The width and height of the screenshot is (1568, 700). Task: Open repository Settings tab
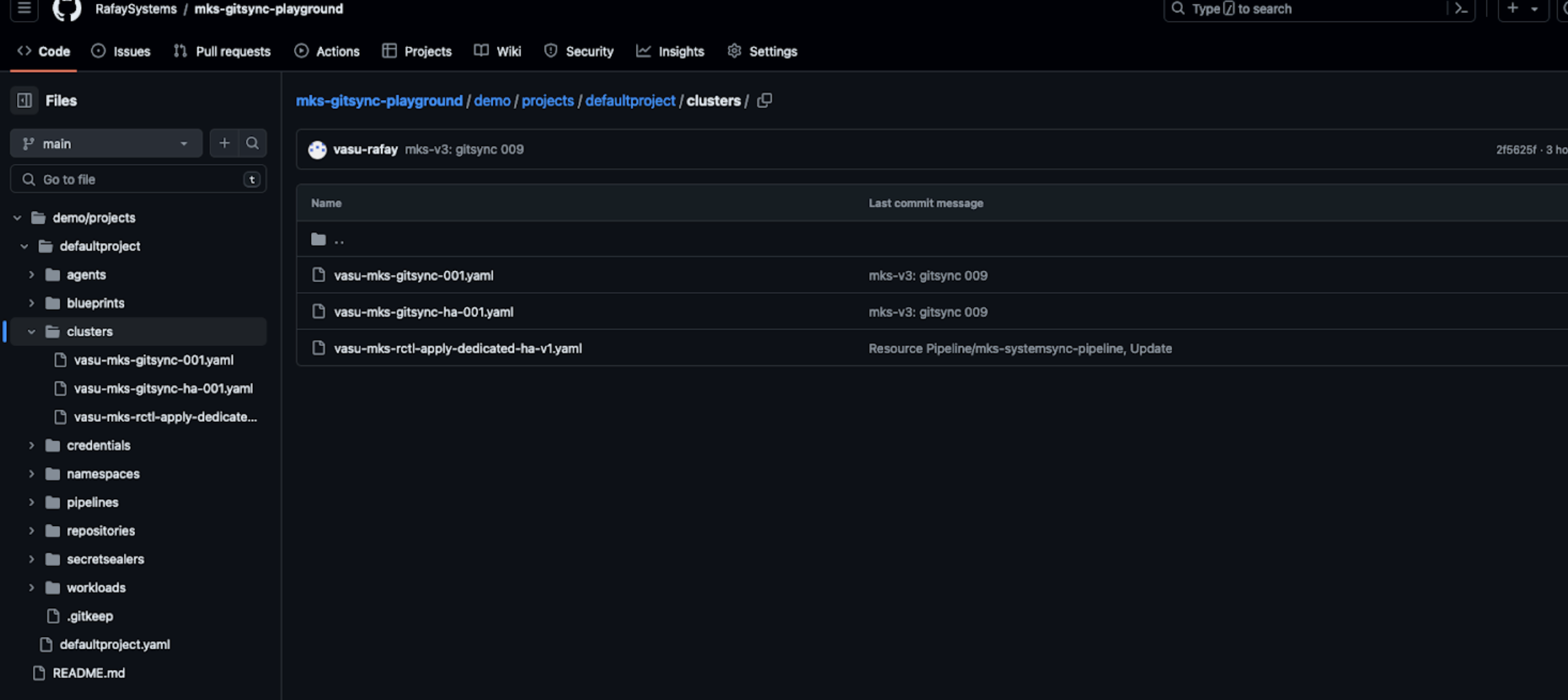pos(763,51)
